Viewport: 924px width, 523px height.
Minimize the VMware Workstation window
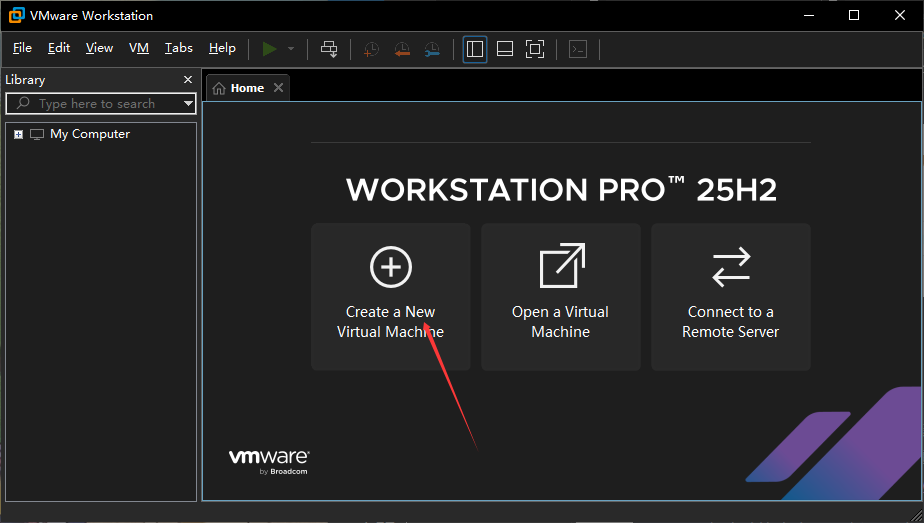pos(809,15)
